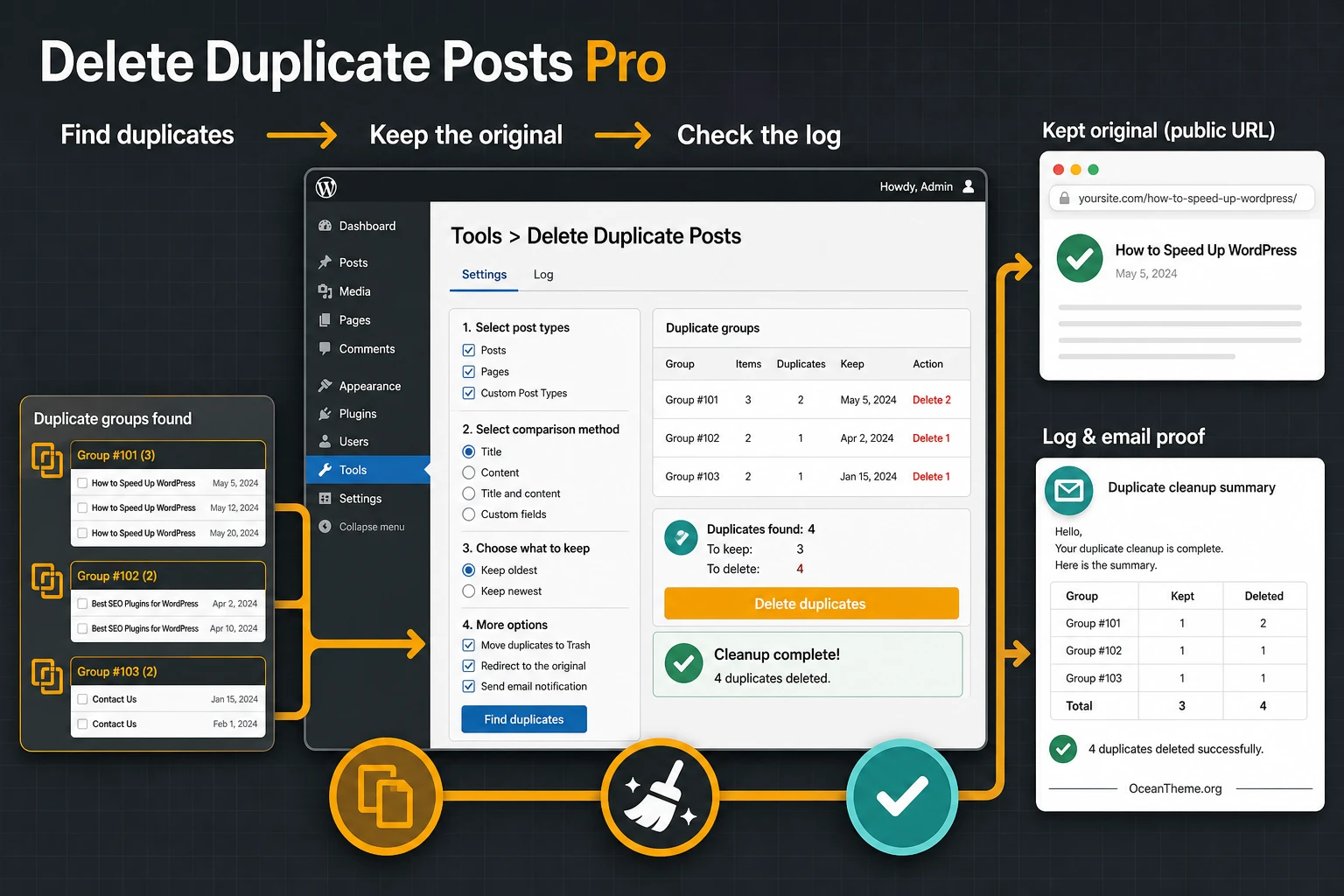Select Custom fields comparison method

pos(469,514)
